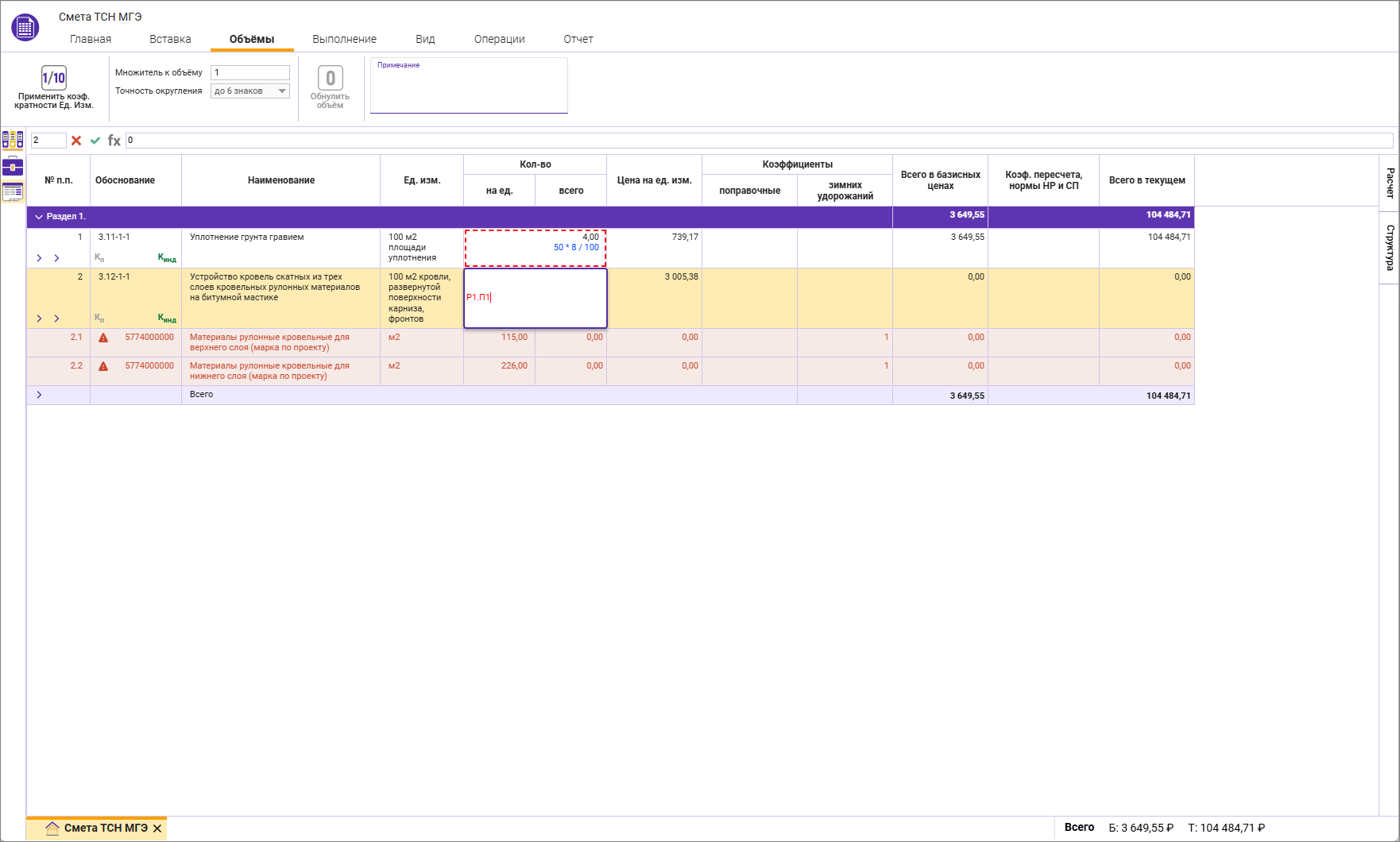Click the application logo icon at top left
1400x842 pixels.
(x=25, y=28)
